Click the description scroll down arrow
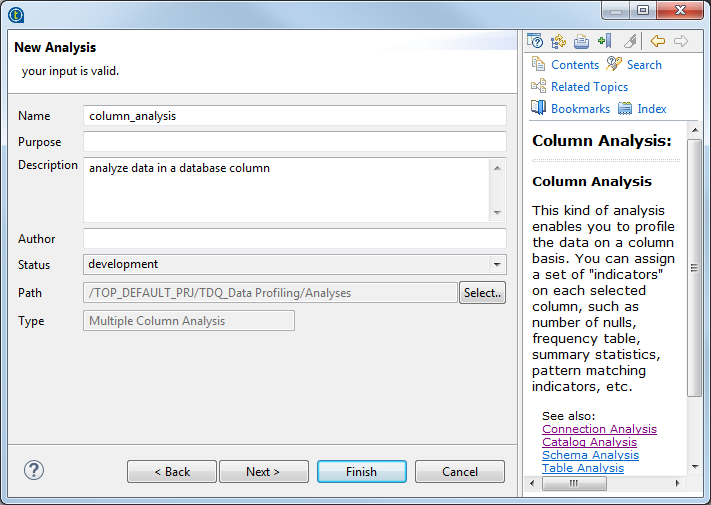Screen dimensions: 711x505 [x=497, y=213]
